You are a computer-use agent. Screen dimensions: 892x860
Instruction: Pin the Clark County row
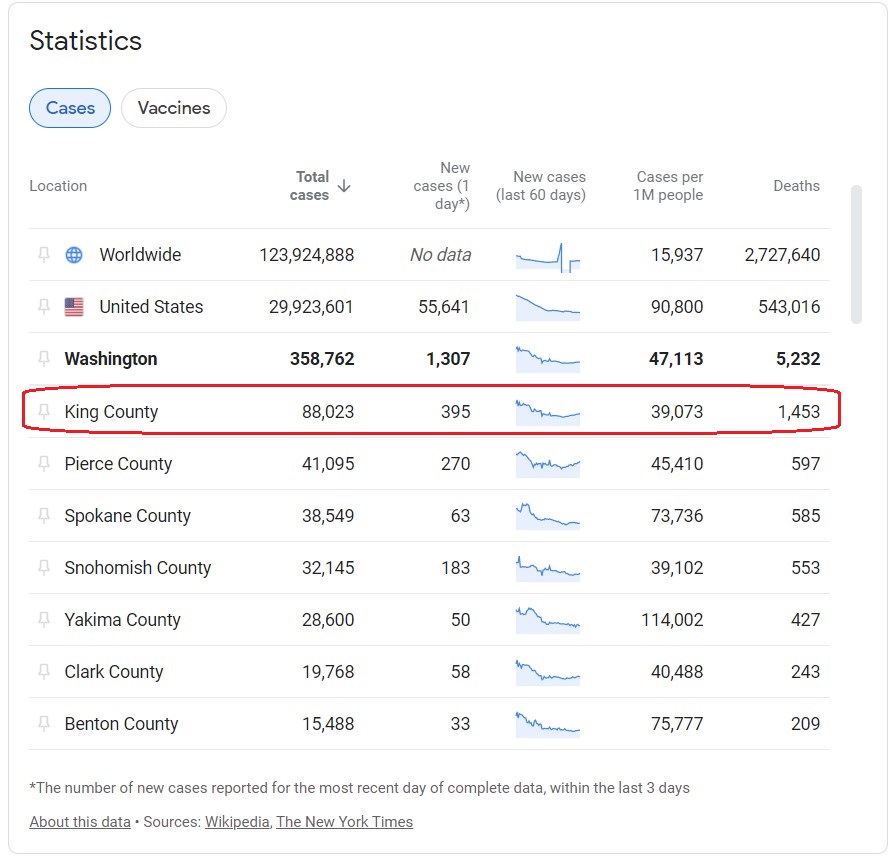coord(43,671)
